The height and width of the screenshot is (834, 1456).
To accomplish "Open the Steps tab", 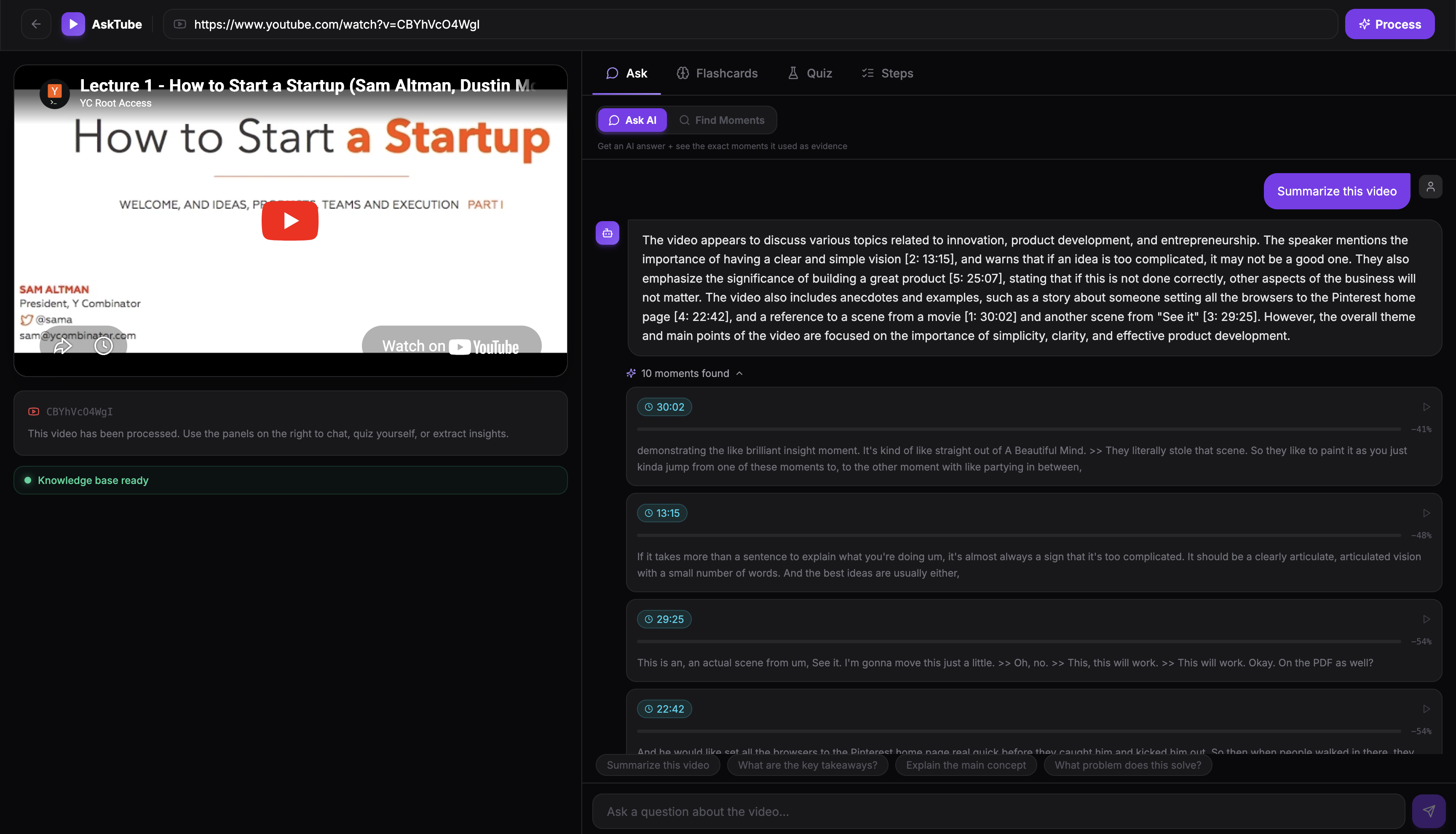I will (888, 73).
